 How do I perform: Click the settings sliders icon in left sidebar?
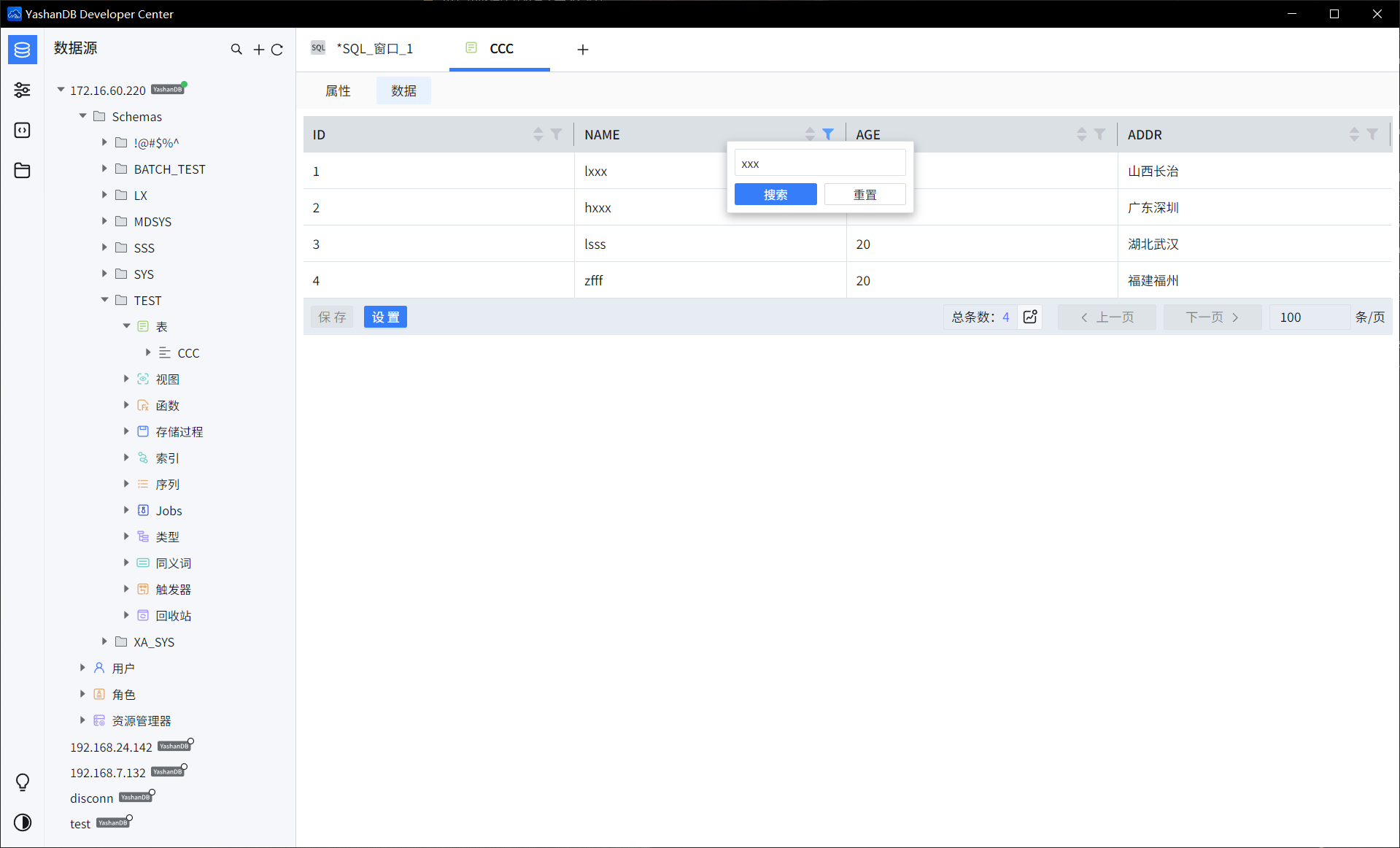point(22,90)
